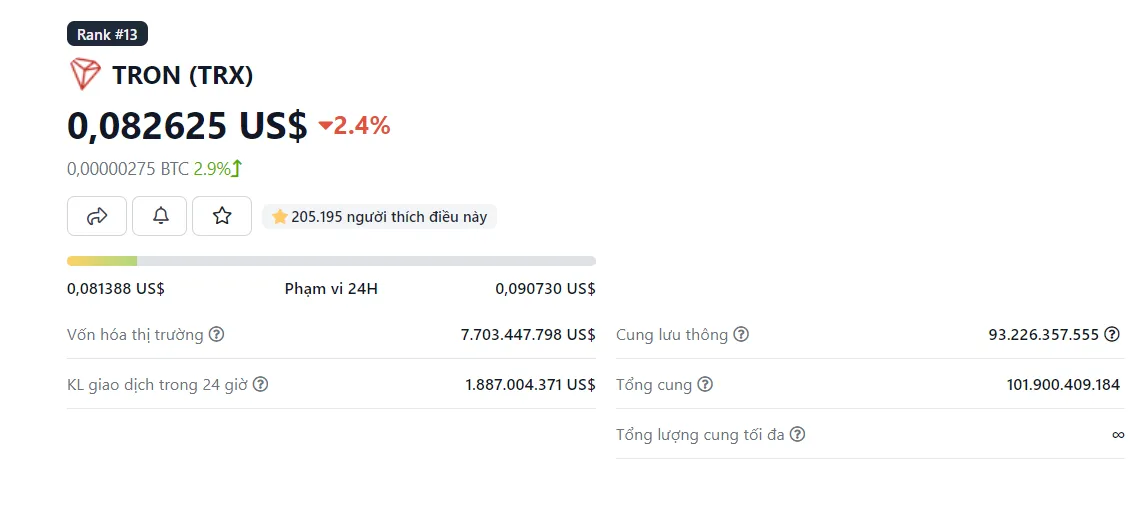The height and width of the screenshot is (516, 1142).
Task: Click the 24H price range bar
Action: click(x=331, y=261)
